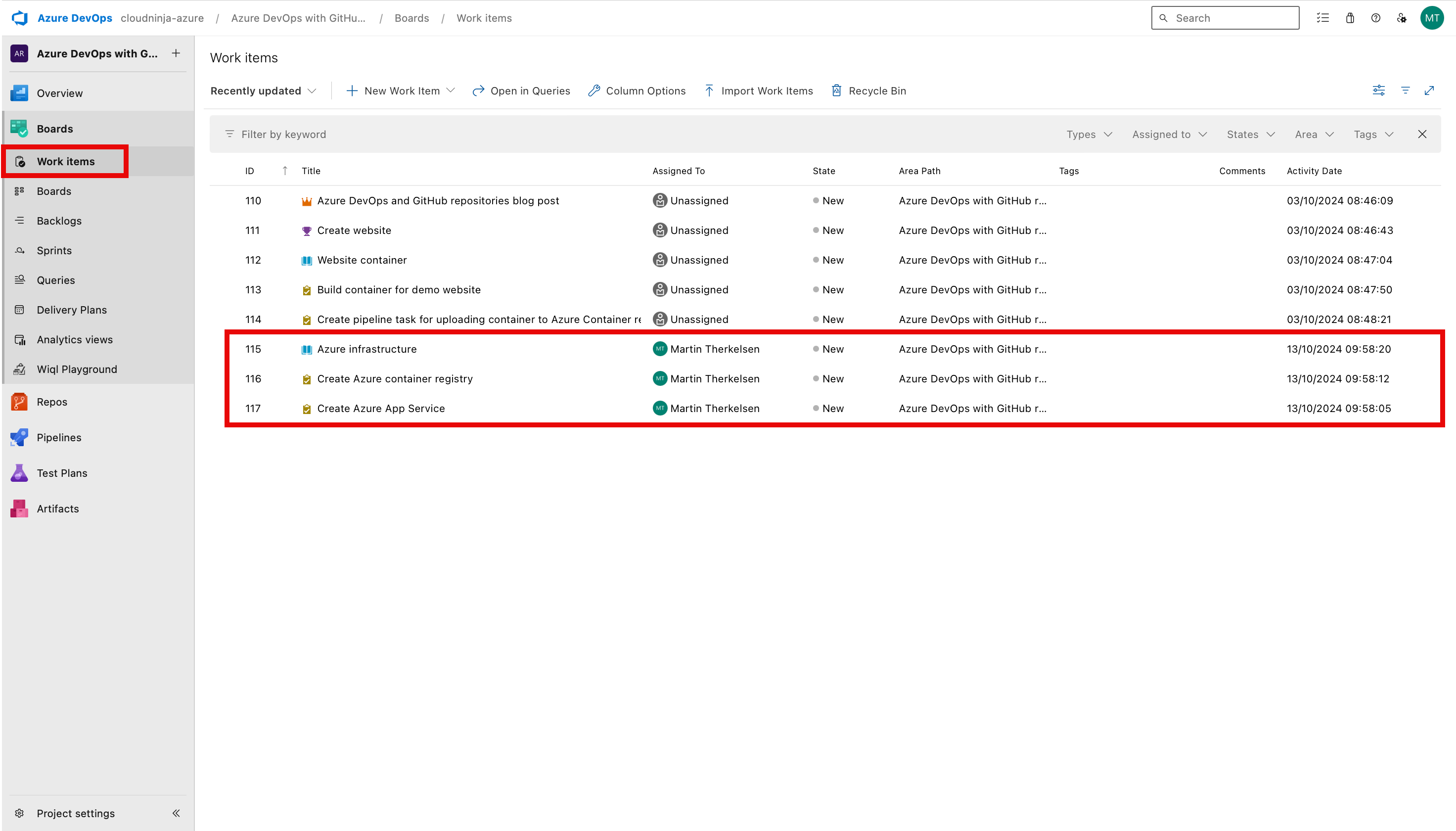Image resolution: width=1456 pixels, height=831 pixels.
Task: Open Project settings
Action: coord(75,813)
